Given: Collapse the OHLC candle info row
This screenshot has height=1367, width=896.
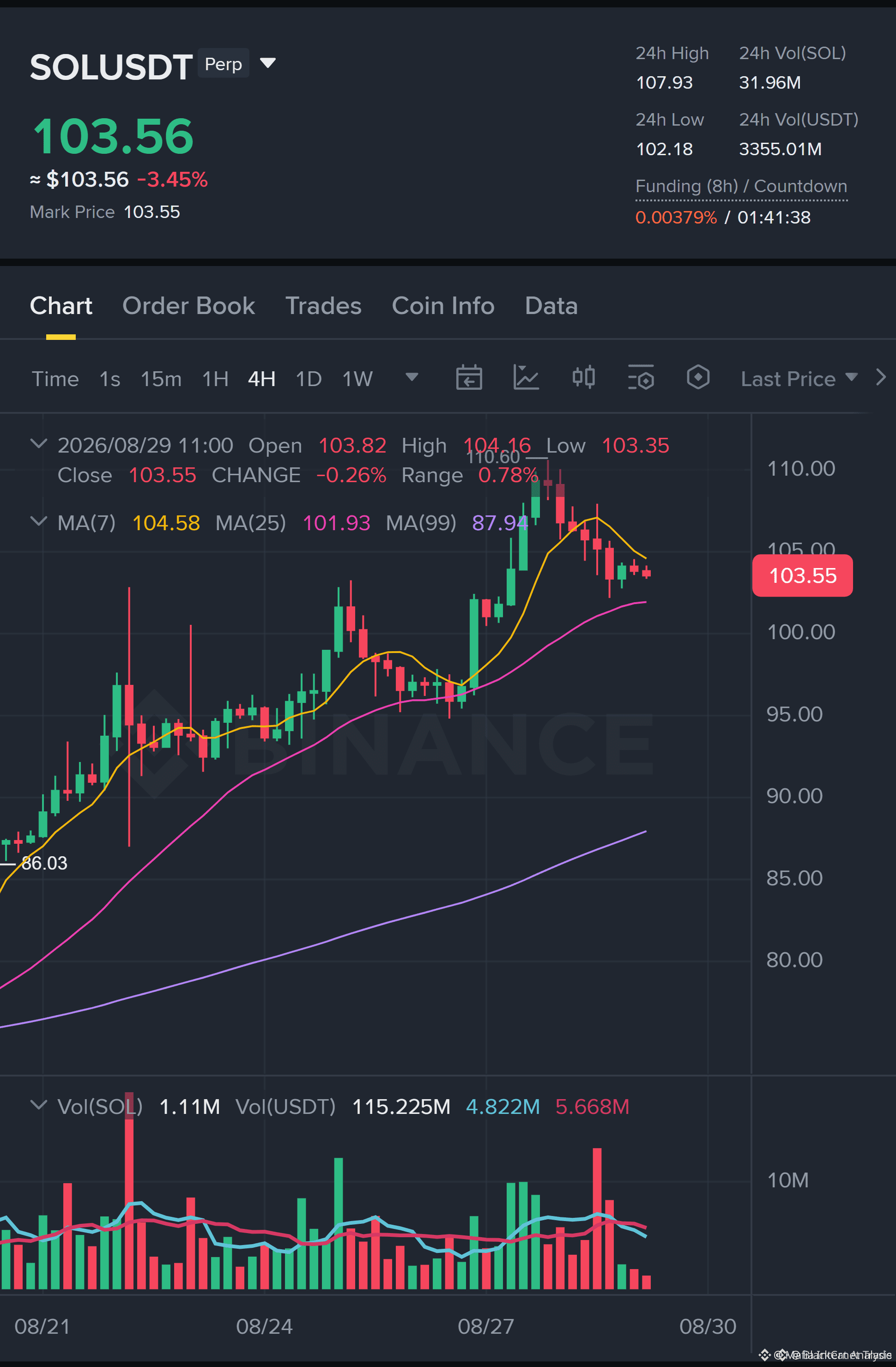Looking at the screenshot, I should 38,444.
